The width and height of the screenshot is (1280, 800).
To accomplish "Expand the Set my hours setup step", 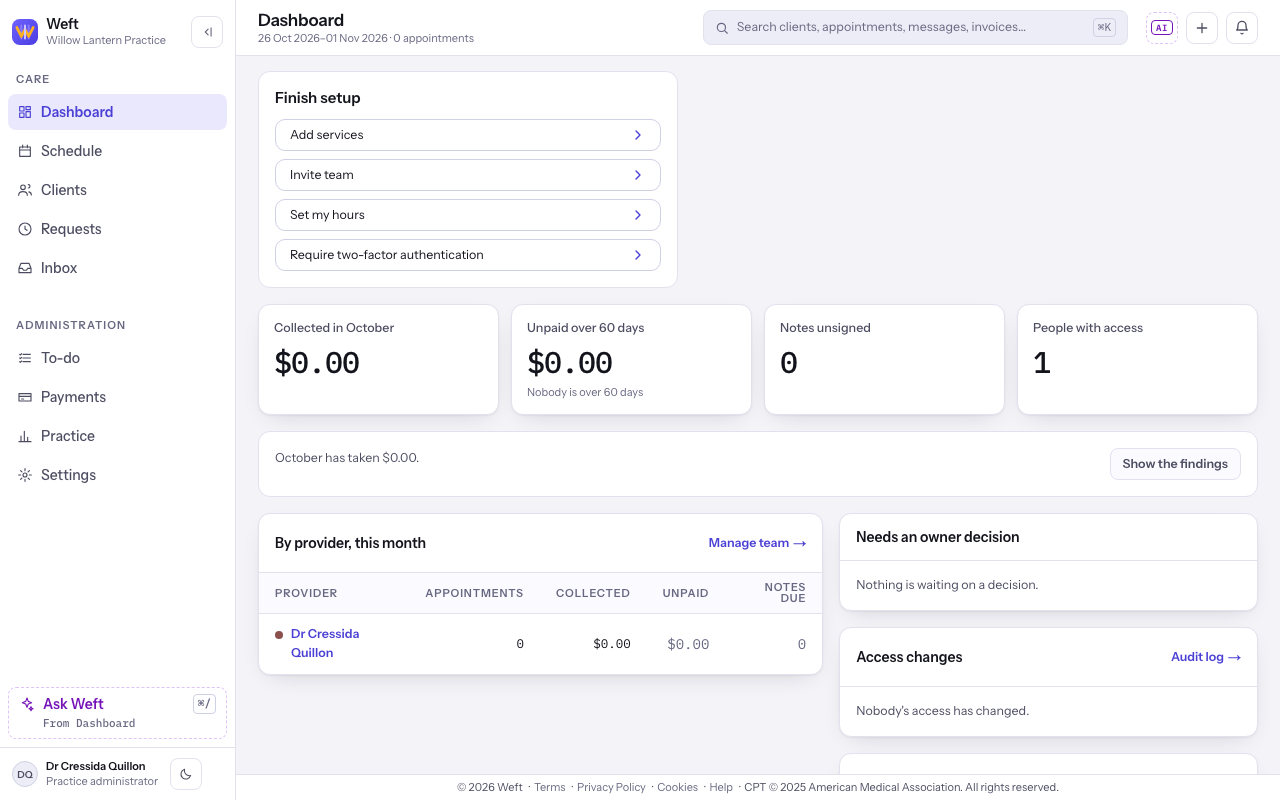I will 468,215.
